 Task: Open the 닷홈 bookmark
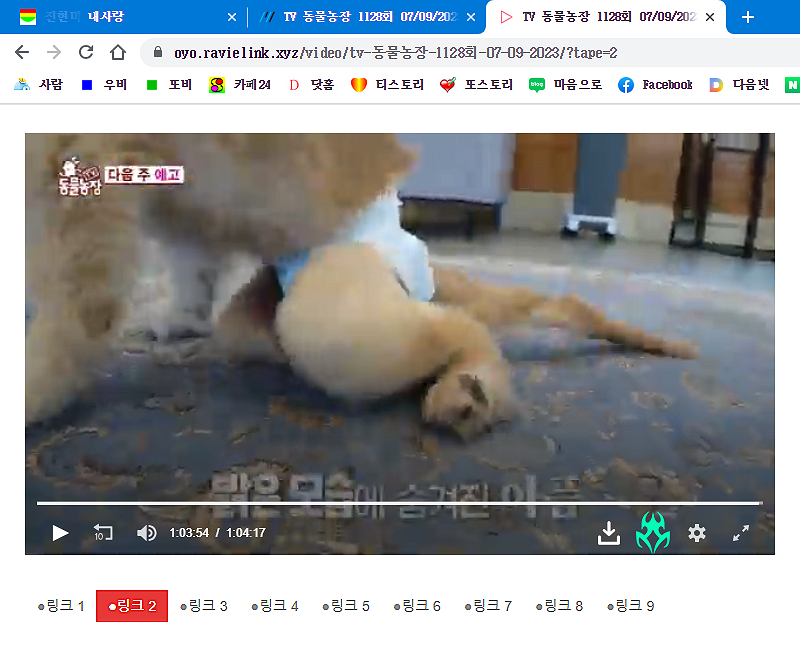tap(311, 85)
